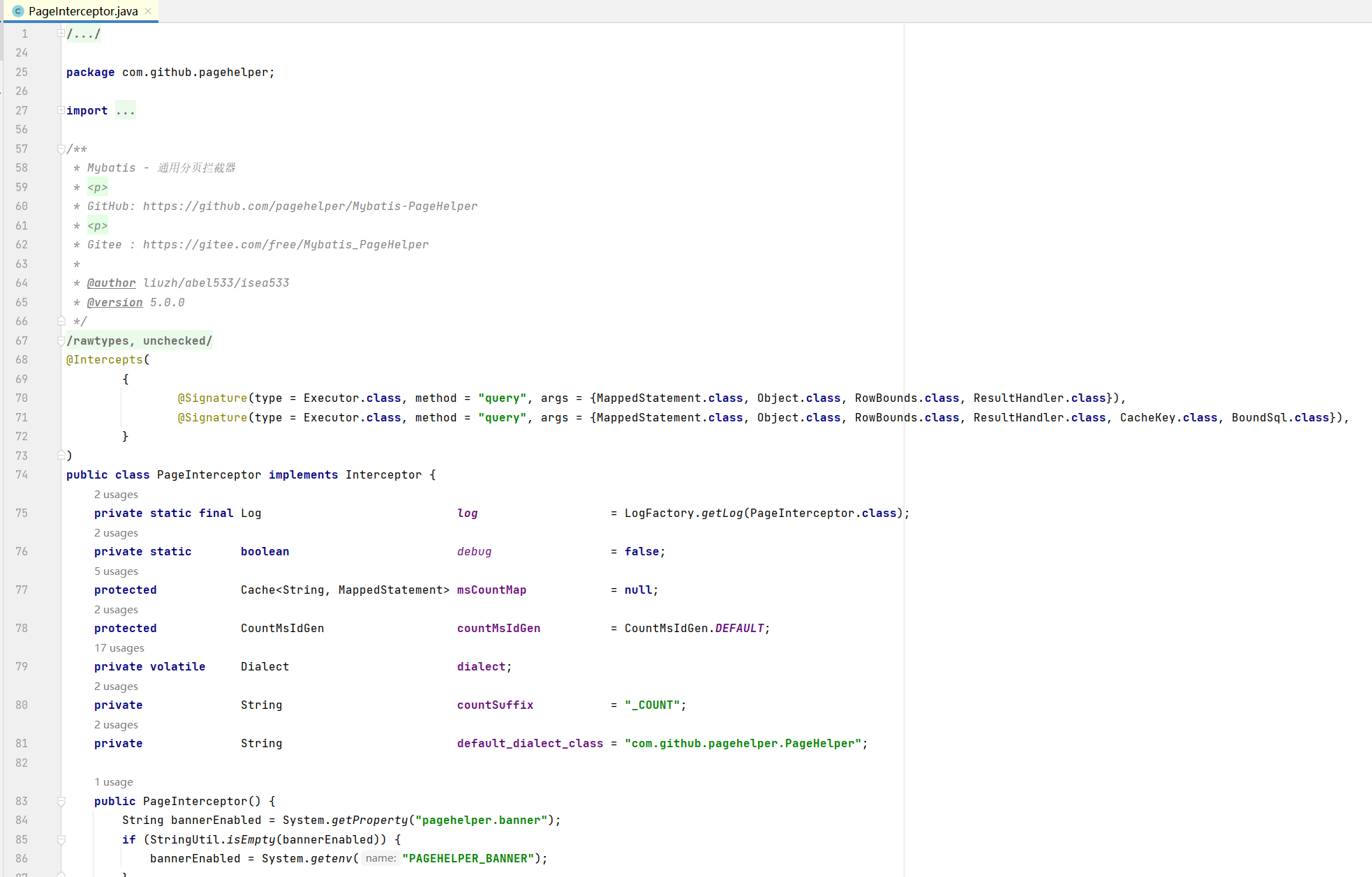Click the '5 usages' hint above msCountMap
This screenshot has width=1372, height=877.
(x=117, y=571)
